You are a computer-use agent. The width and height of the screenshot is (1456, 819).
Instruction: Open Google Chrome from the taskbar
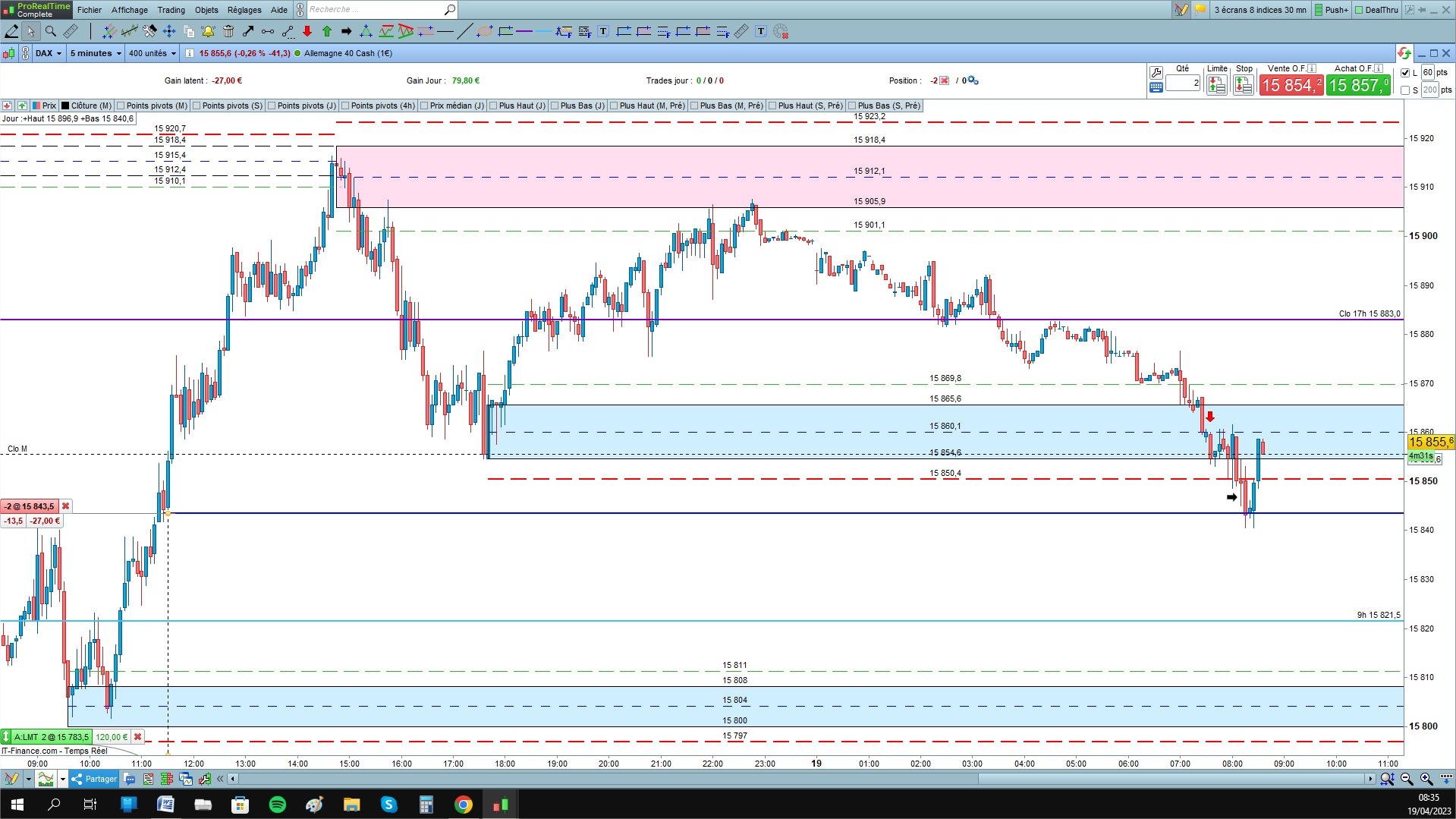coord(464,805)
